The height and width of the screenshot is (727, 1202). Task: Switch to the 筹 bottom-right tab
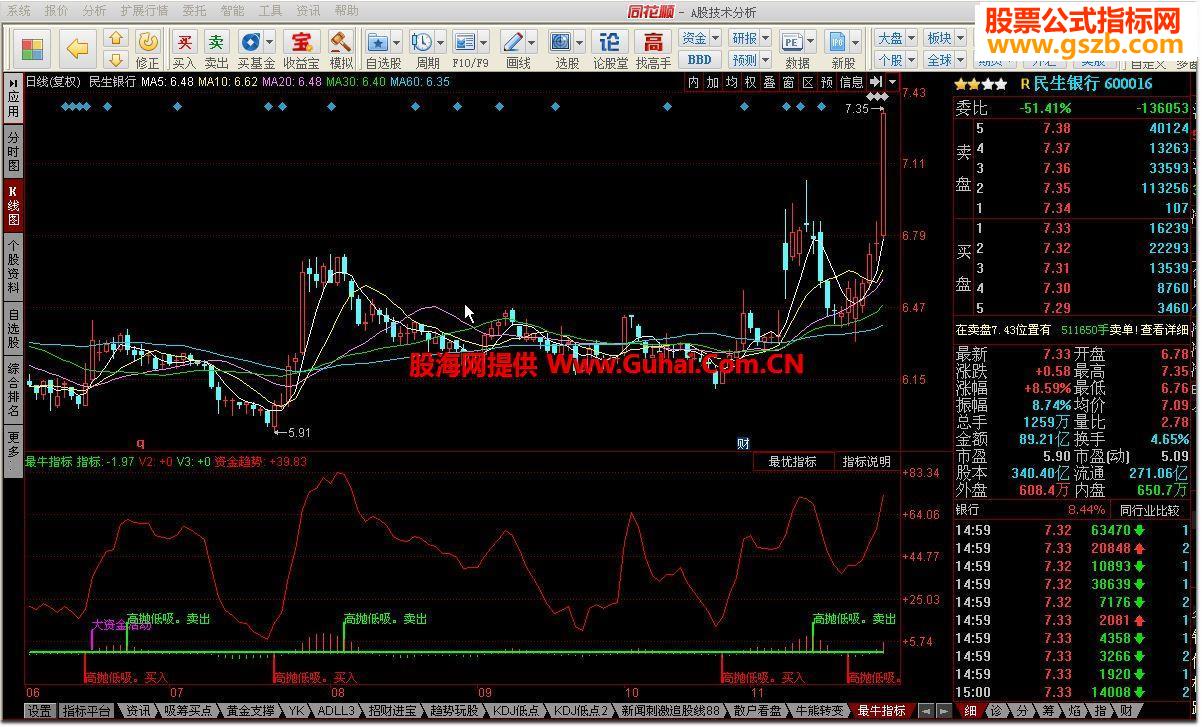(1047, 711)
